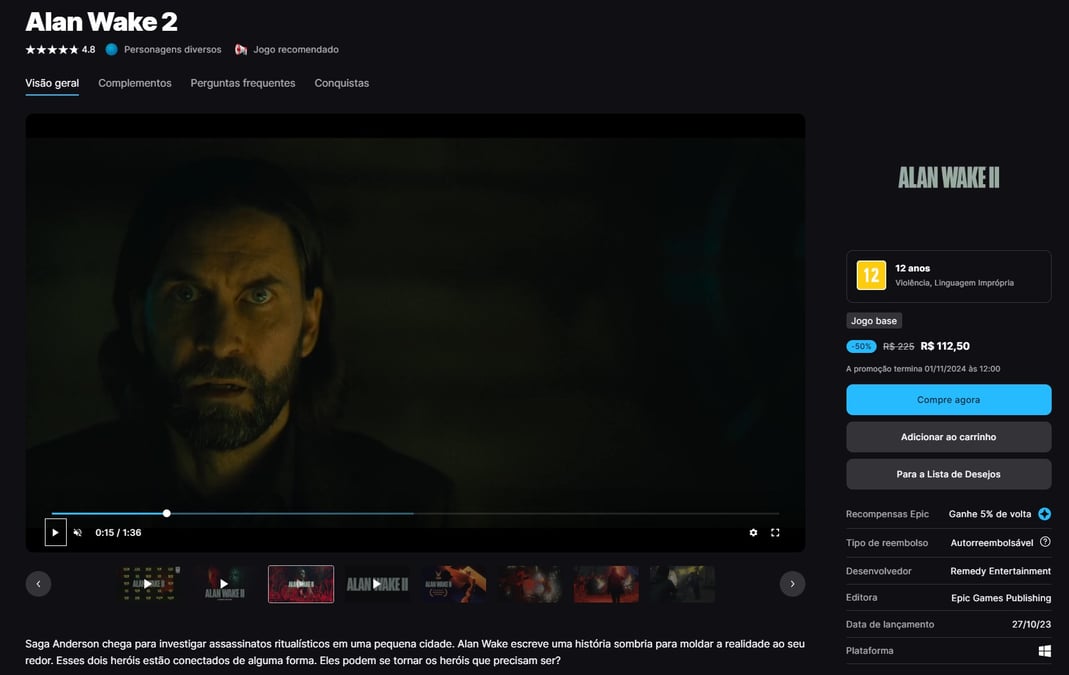
Task: Click the Data de lançamento label
Action: coord(890,625)
